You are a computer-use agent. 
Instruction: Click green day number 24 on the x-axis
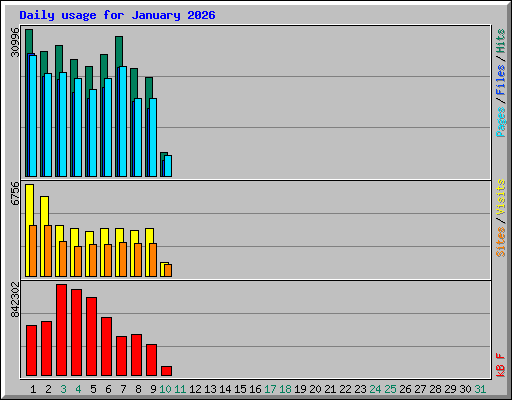click(x=375, y=389)
